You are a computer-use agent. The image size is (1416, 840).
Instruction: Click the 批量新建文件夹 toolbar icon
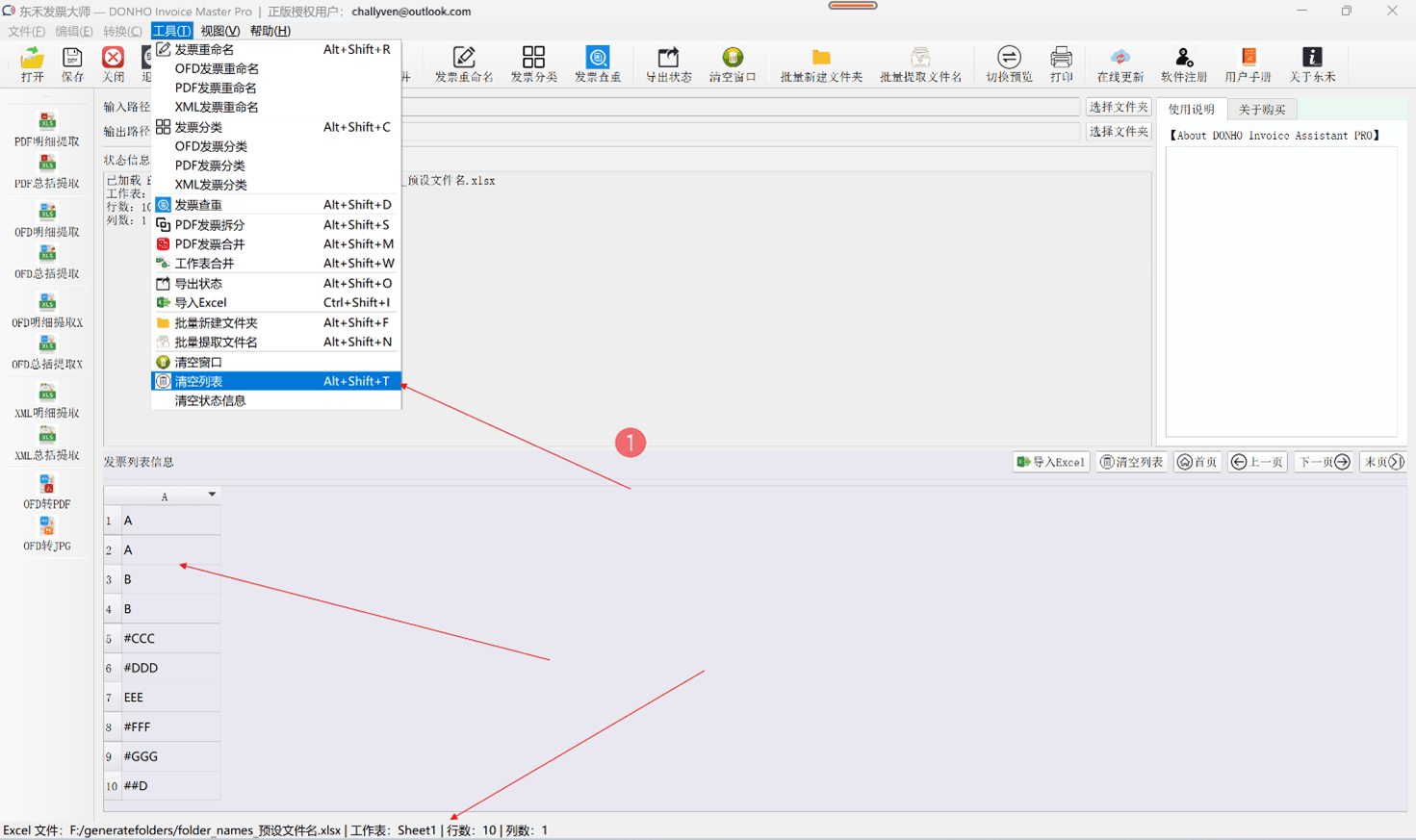coord(821,64)
